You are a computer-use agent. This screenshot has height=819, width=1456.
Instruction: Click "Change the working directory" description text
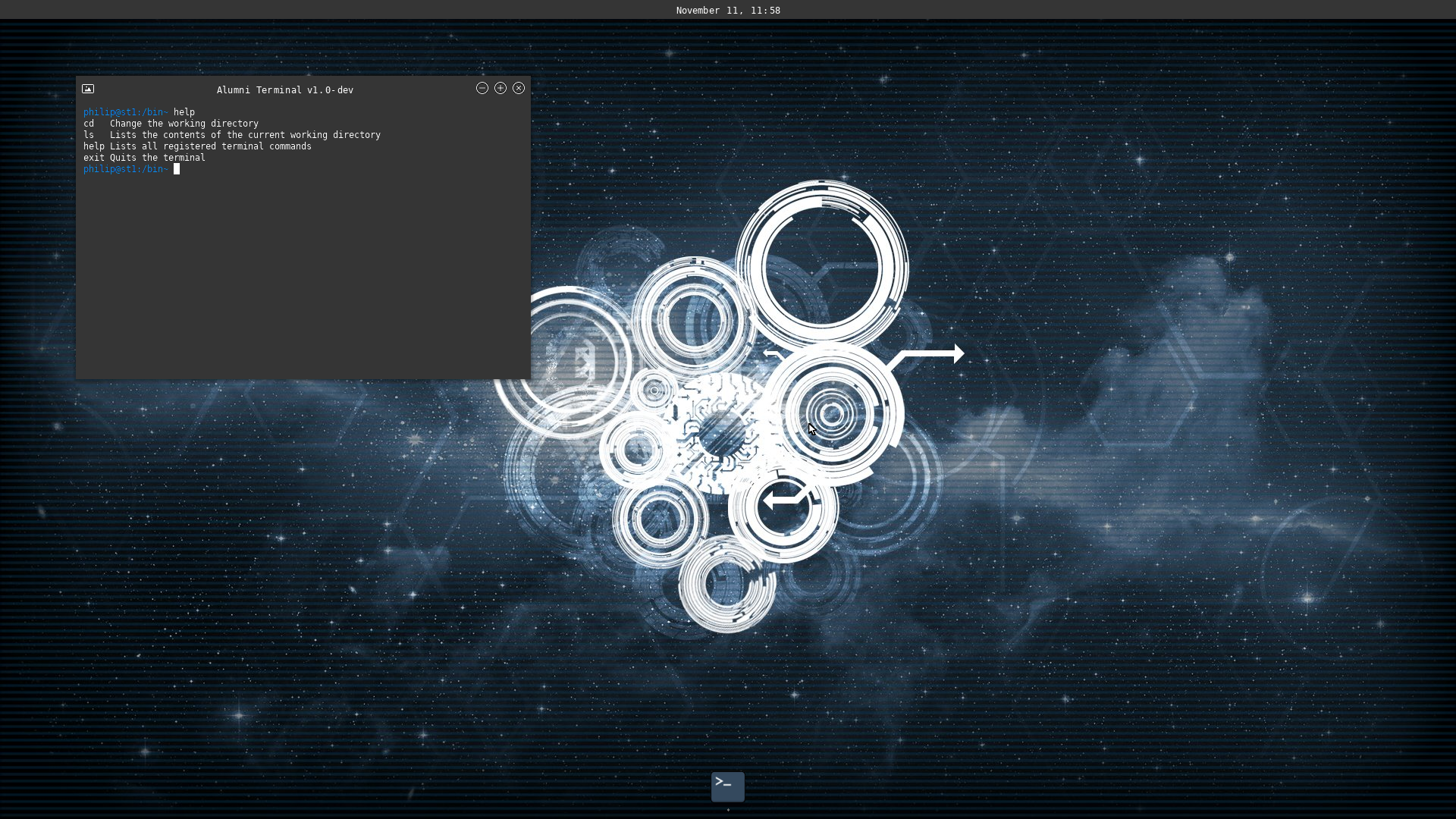pyautogui.click(x=184, y=124)
